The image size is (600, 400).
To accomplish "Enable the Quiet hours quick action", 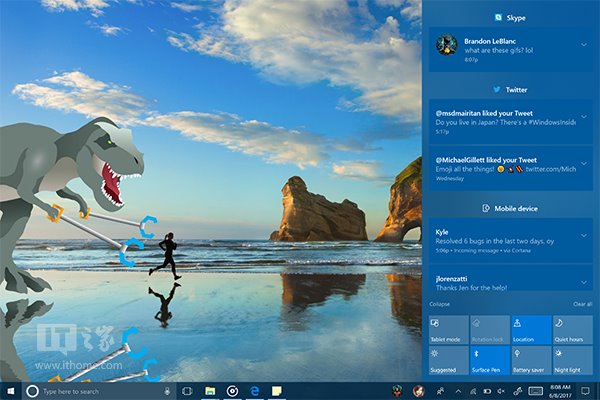I will click(572, 330).
